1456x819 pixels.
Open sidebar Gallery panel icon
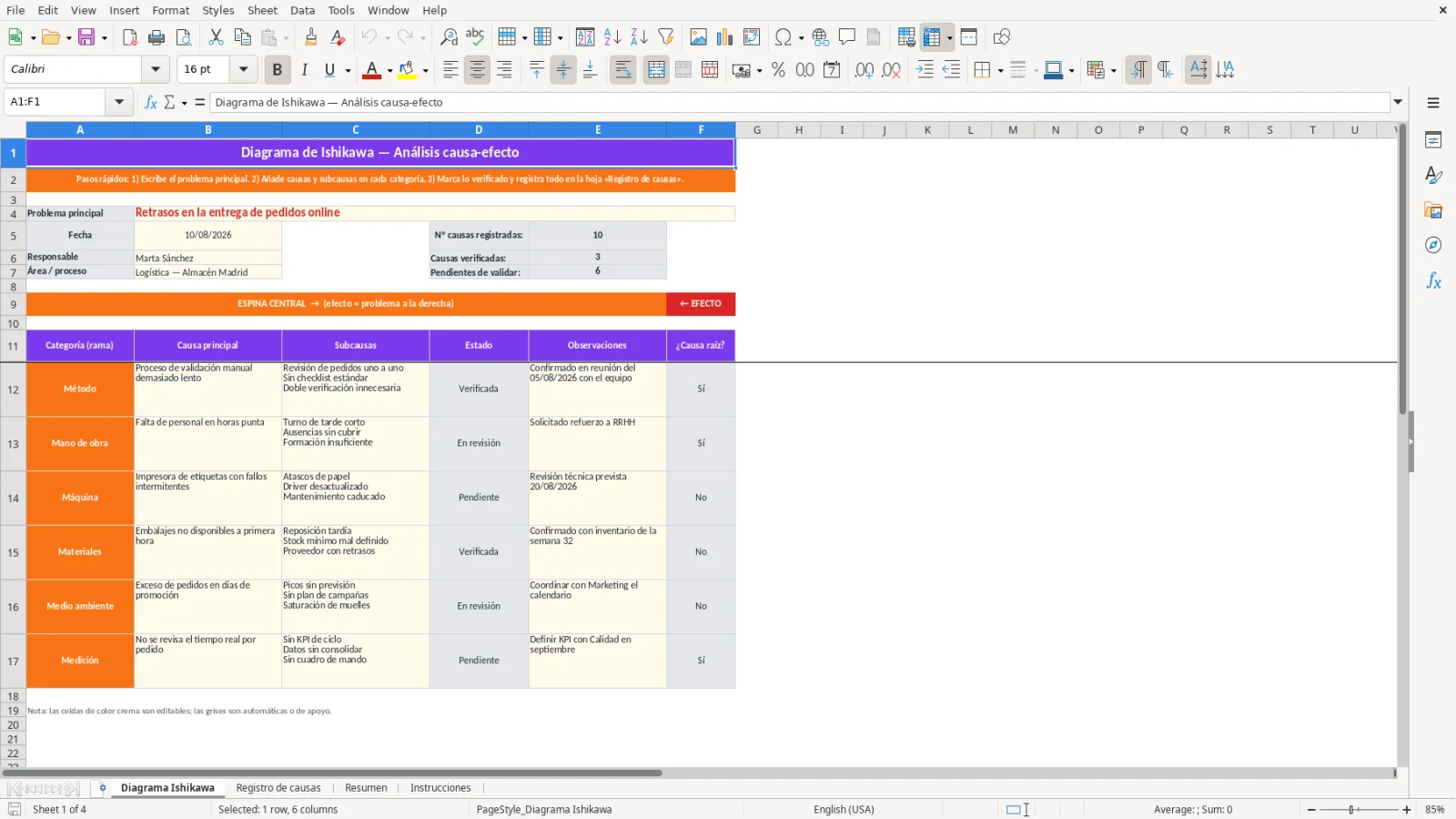click(1433, 210)
